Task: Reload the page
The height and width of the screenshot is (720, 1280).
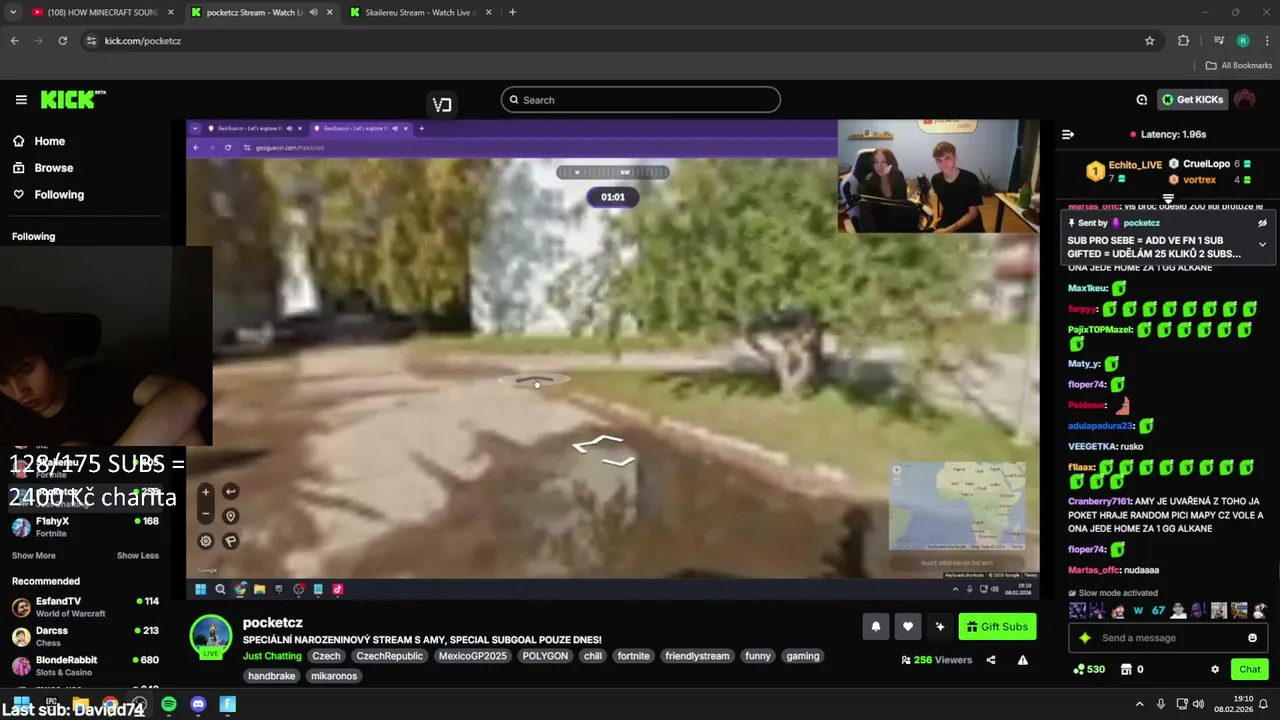Action: click(62, 41)
